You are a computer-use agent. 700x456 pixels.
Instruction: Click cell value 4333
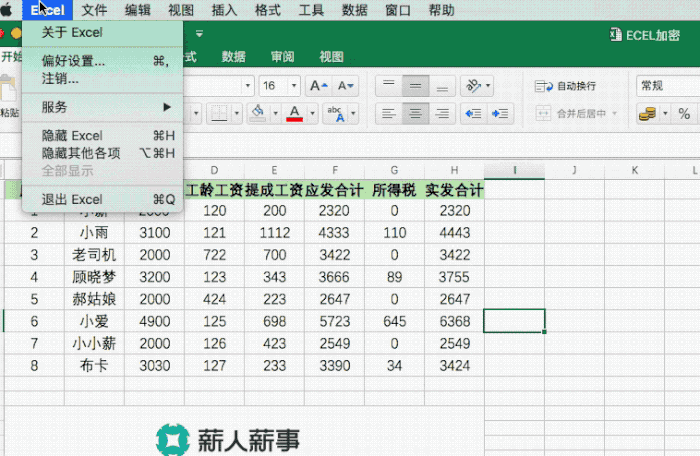pos(334,233)
